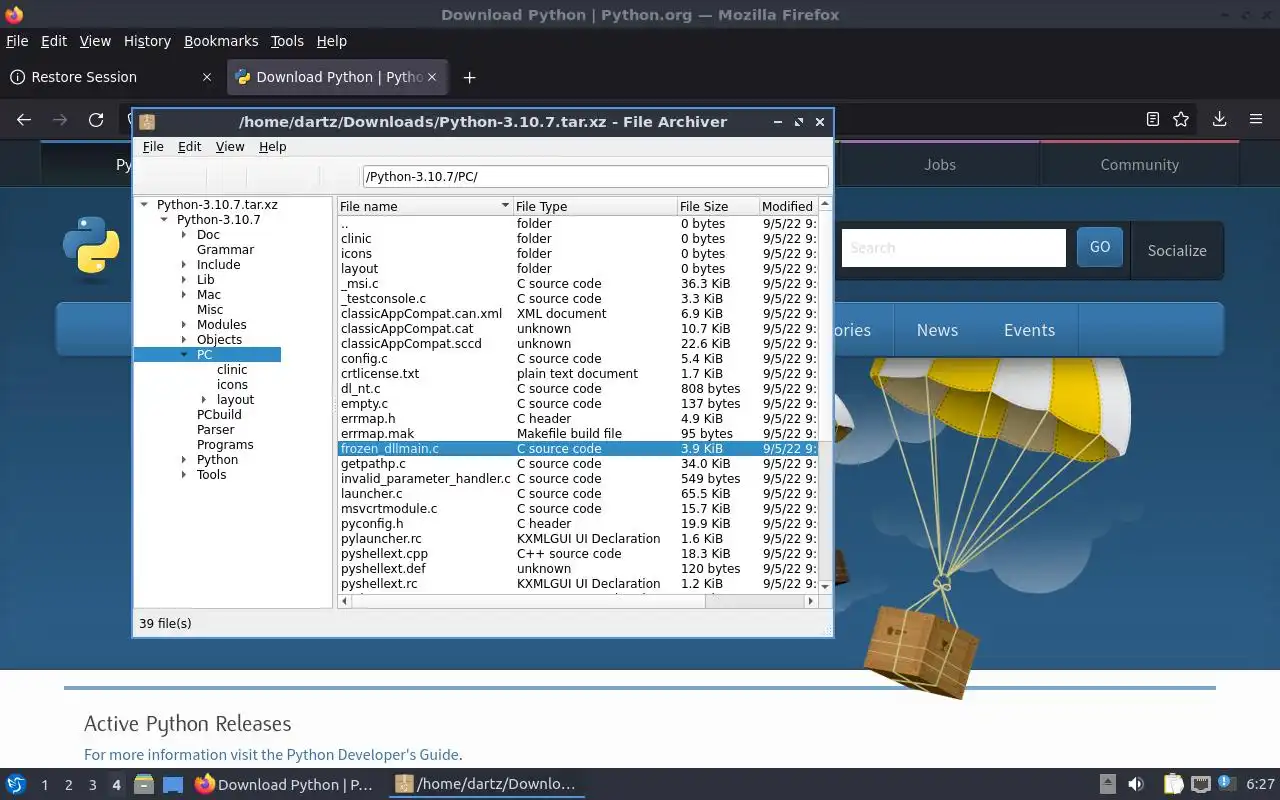Open File menu in File Archiver

153,146
